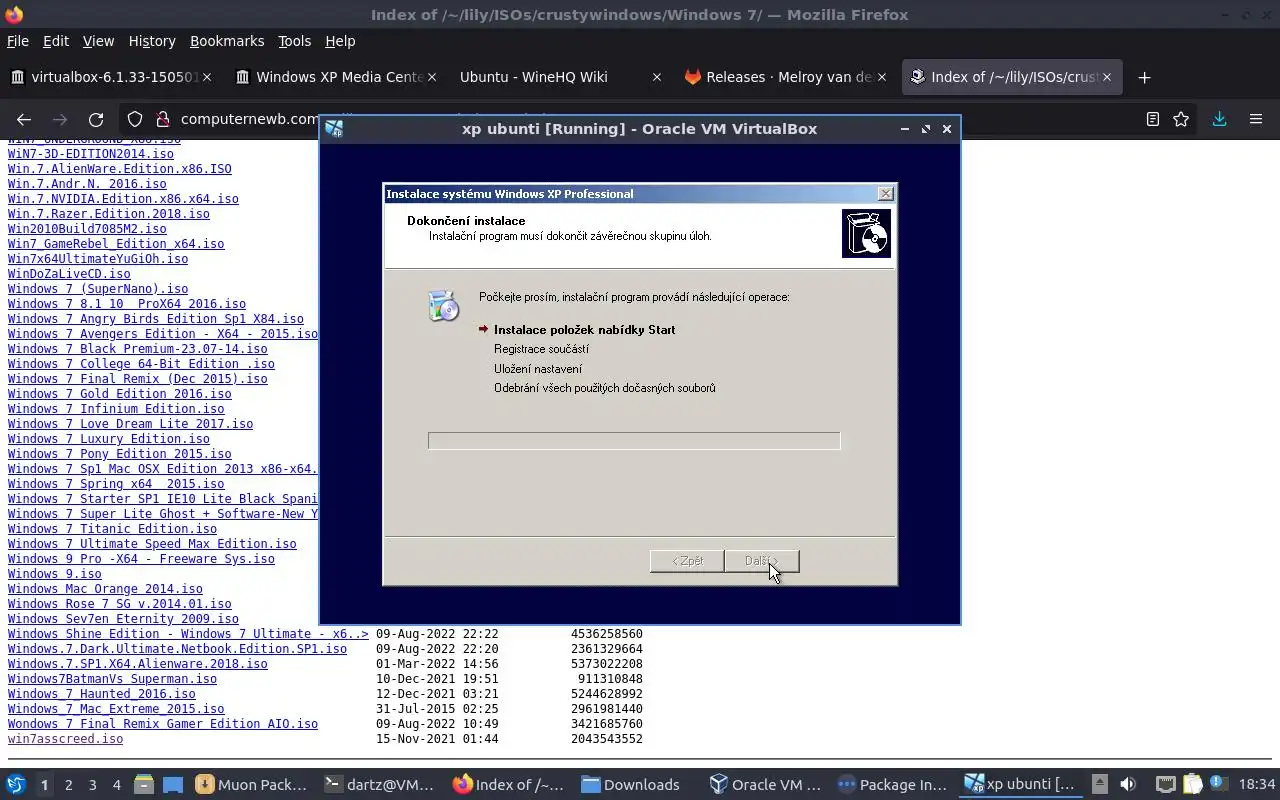Download Windows 7 Titanic Edition.iso
This screenshot has height=800, width=1280.
[x=112, y=529]
